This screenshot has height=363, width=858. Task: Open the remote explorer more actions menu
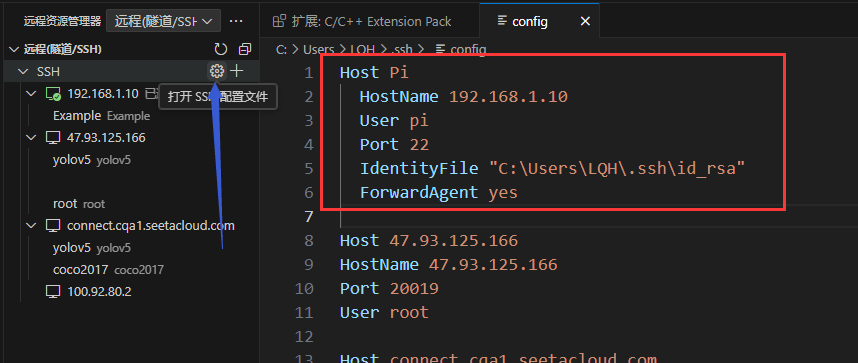236,21
